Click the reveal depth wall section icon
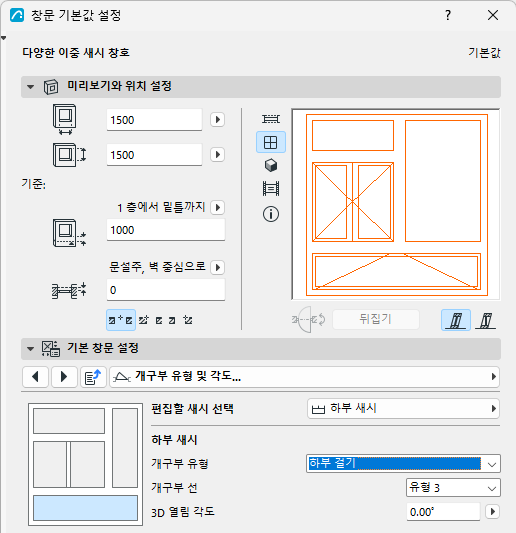The width and height of the screenshot is (516, 533). (x=69, y=291)
